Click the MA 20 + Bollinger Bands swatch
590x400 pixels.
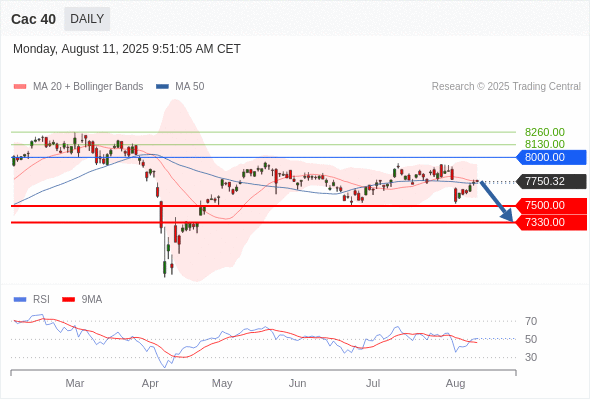tap(20, 87)
